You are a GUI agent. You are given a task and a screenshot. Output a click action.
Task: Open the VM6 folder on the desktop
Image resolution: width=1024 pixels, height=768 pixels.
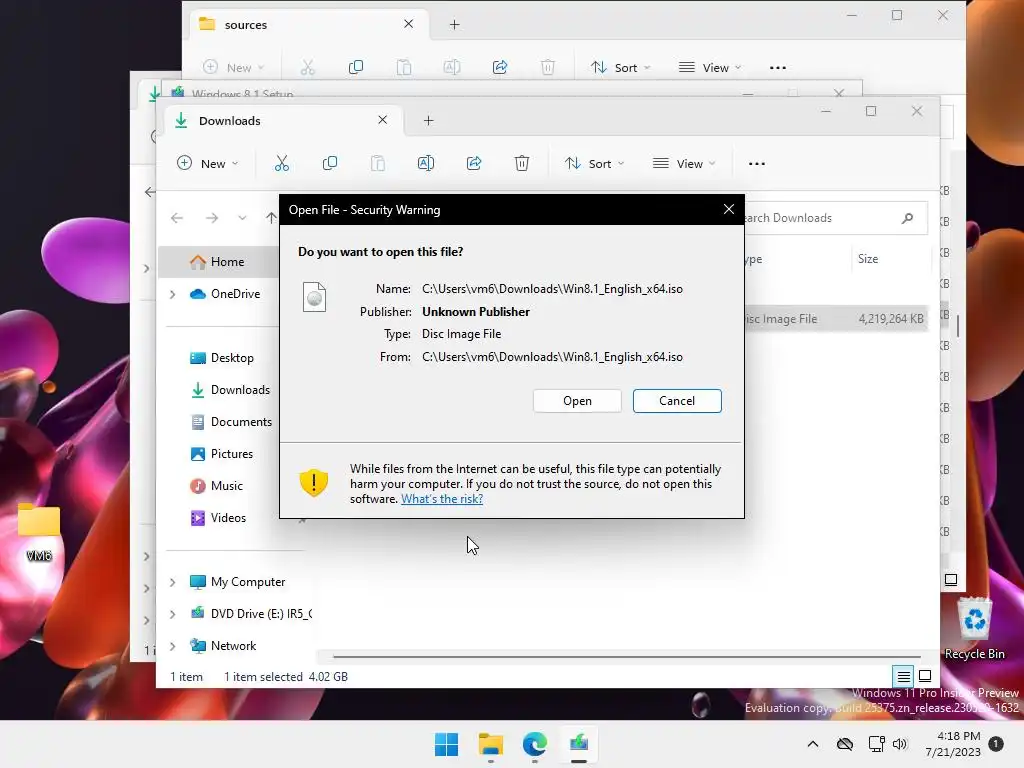coord(39,533)
